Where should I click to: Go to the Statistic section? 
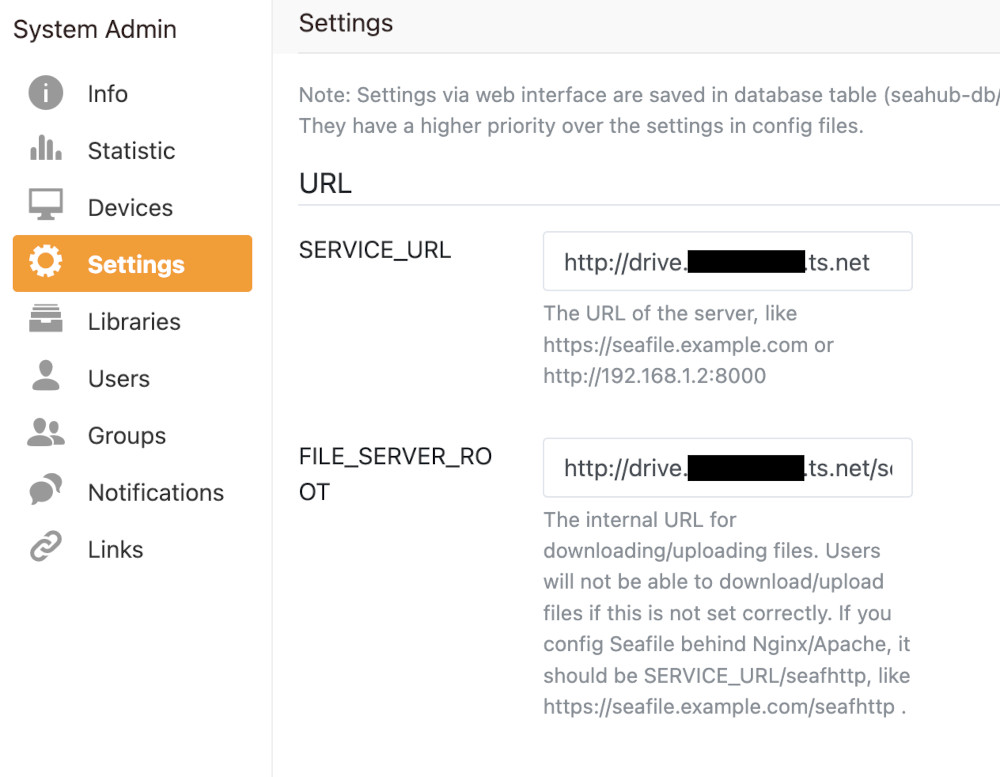point(131,151)
